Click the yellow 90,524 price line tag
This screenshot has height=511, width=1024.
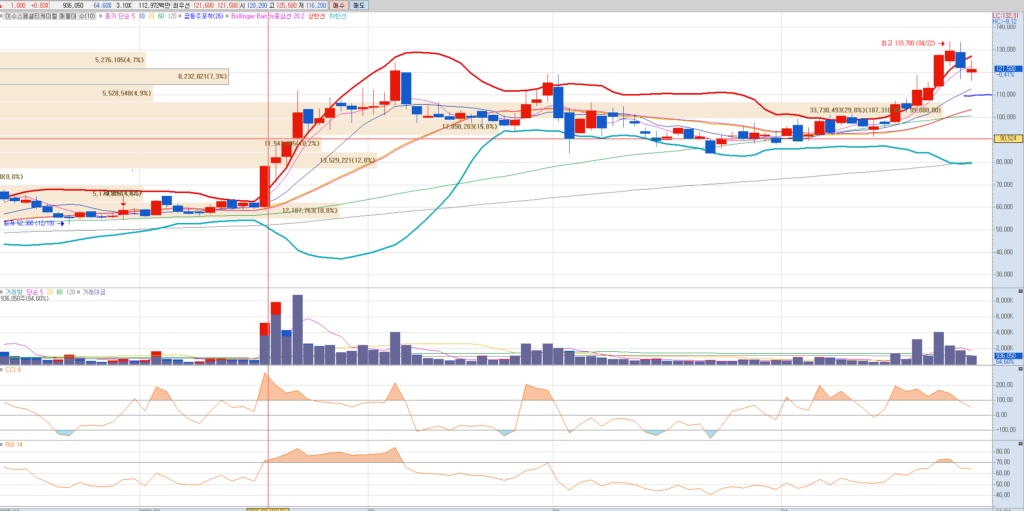(1006, 139)
